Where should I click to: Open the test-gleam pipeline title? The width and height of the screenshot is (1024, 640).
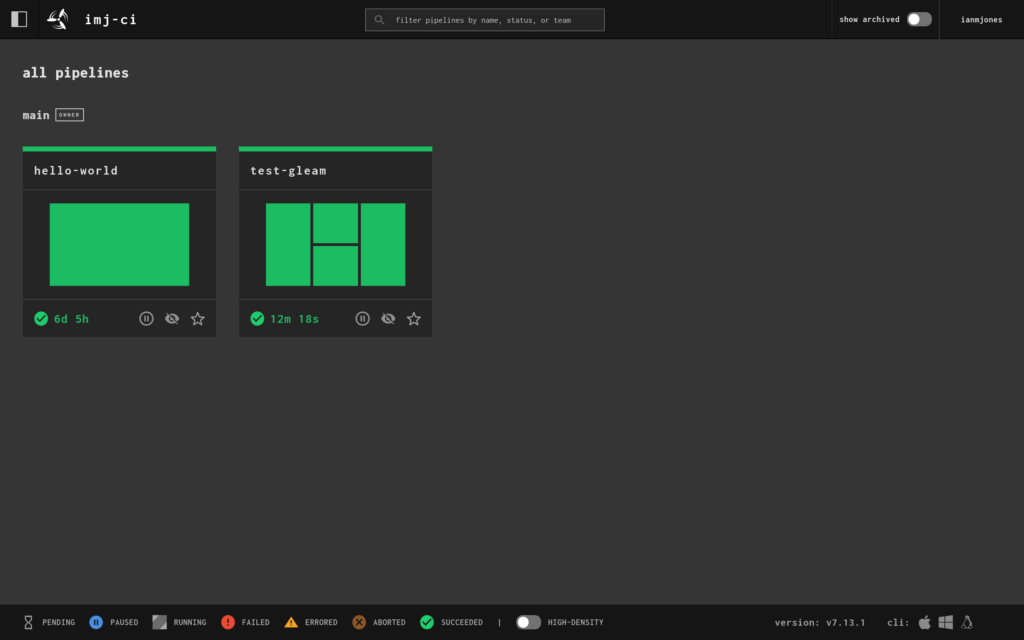[288, 170]
